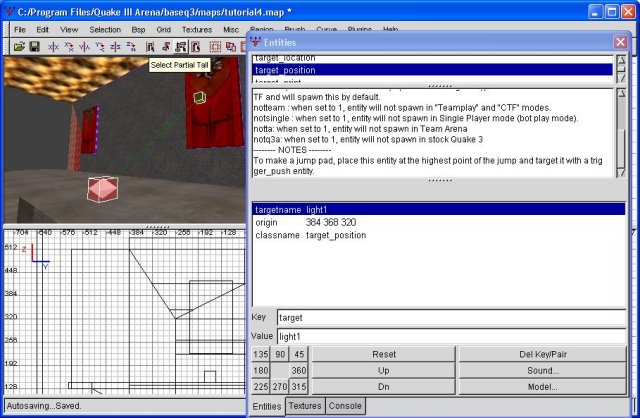This screenshot has width=640, height=418.
Task: Open the File menu
Action: pos(20,30)
